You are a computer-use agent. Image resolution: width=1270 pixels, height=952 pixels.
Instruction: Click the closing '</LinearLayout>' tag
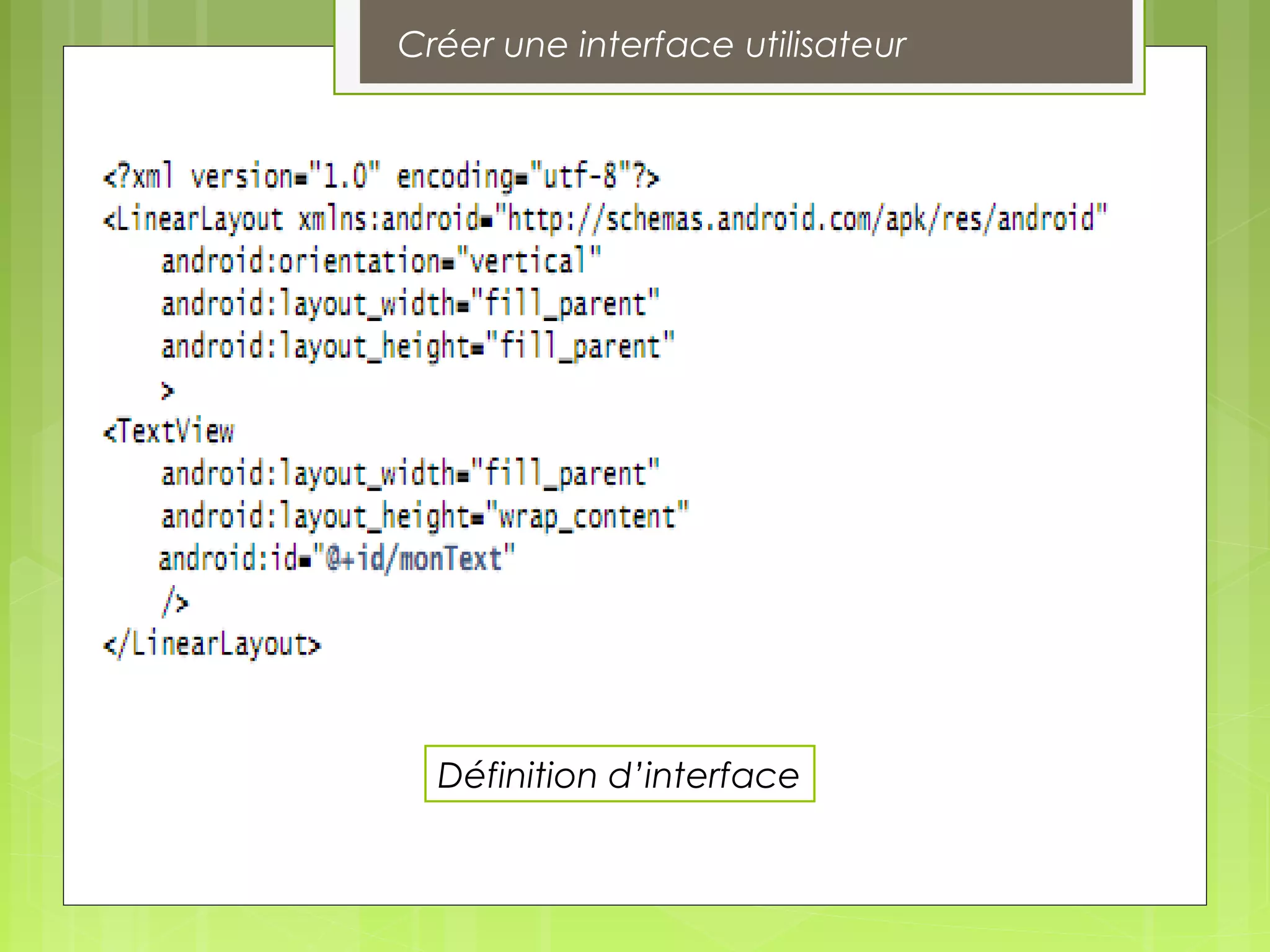click(x=212, y=645)
